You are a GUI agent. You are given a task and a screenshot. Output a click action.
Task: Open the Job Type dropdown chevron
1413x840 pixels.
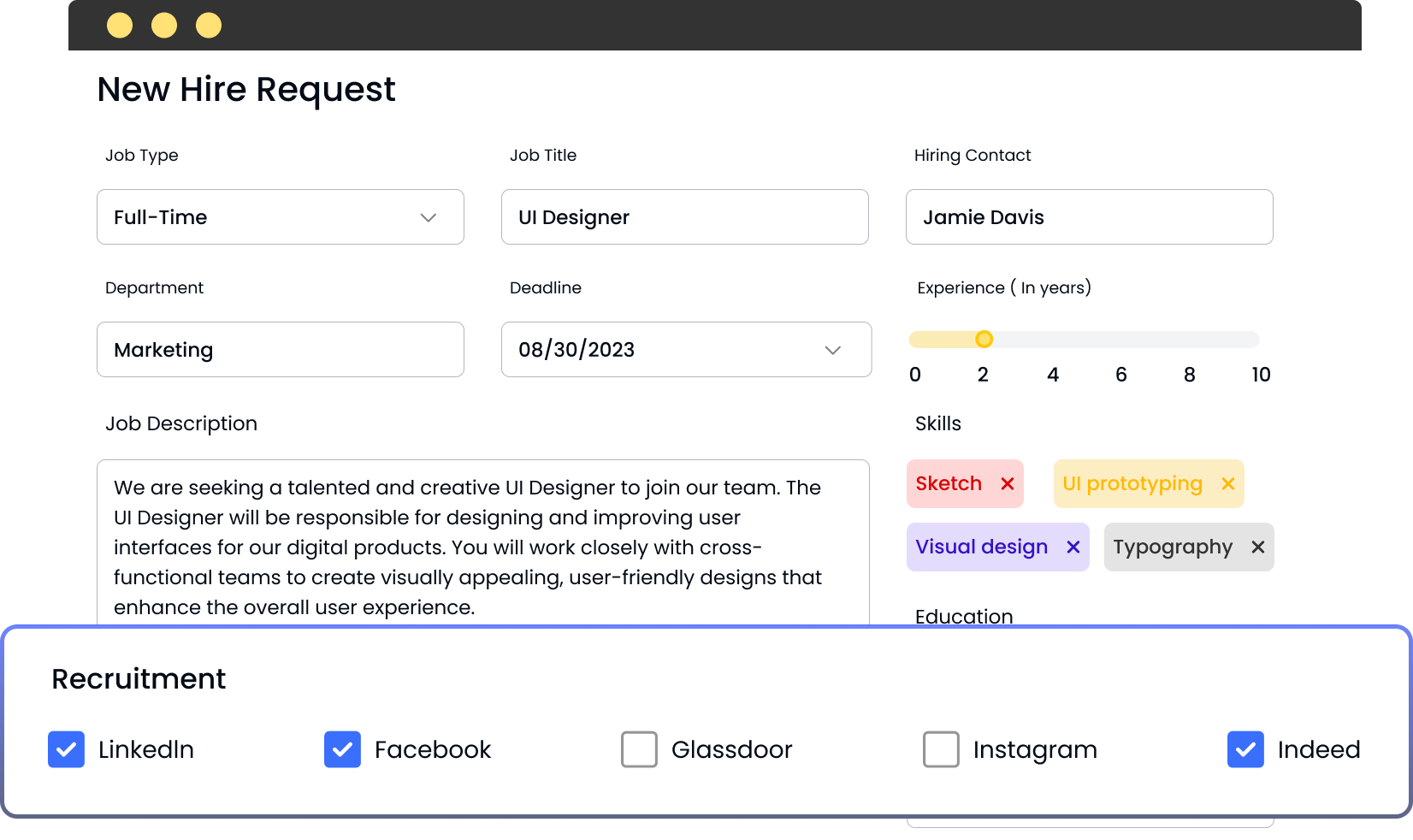429,217
